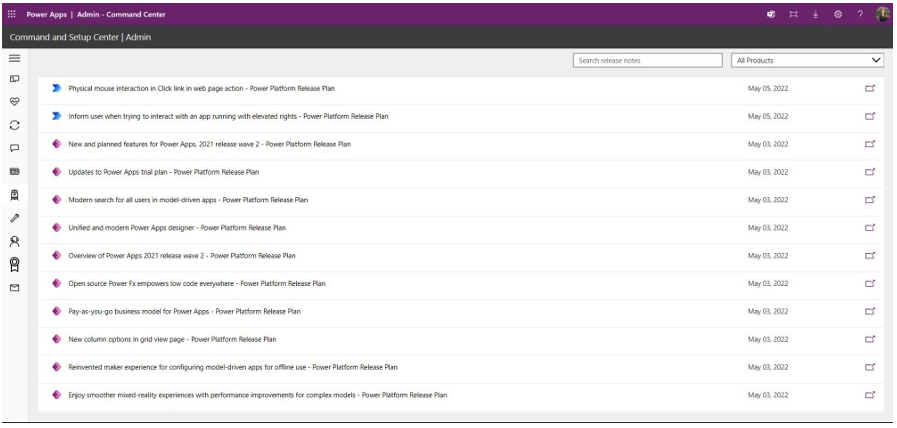Open the settings gear in header
Image resolution: width=897 pixels, height=428 pixels.
pyautogui.click(x=836, y=15)
